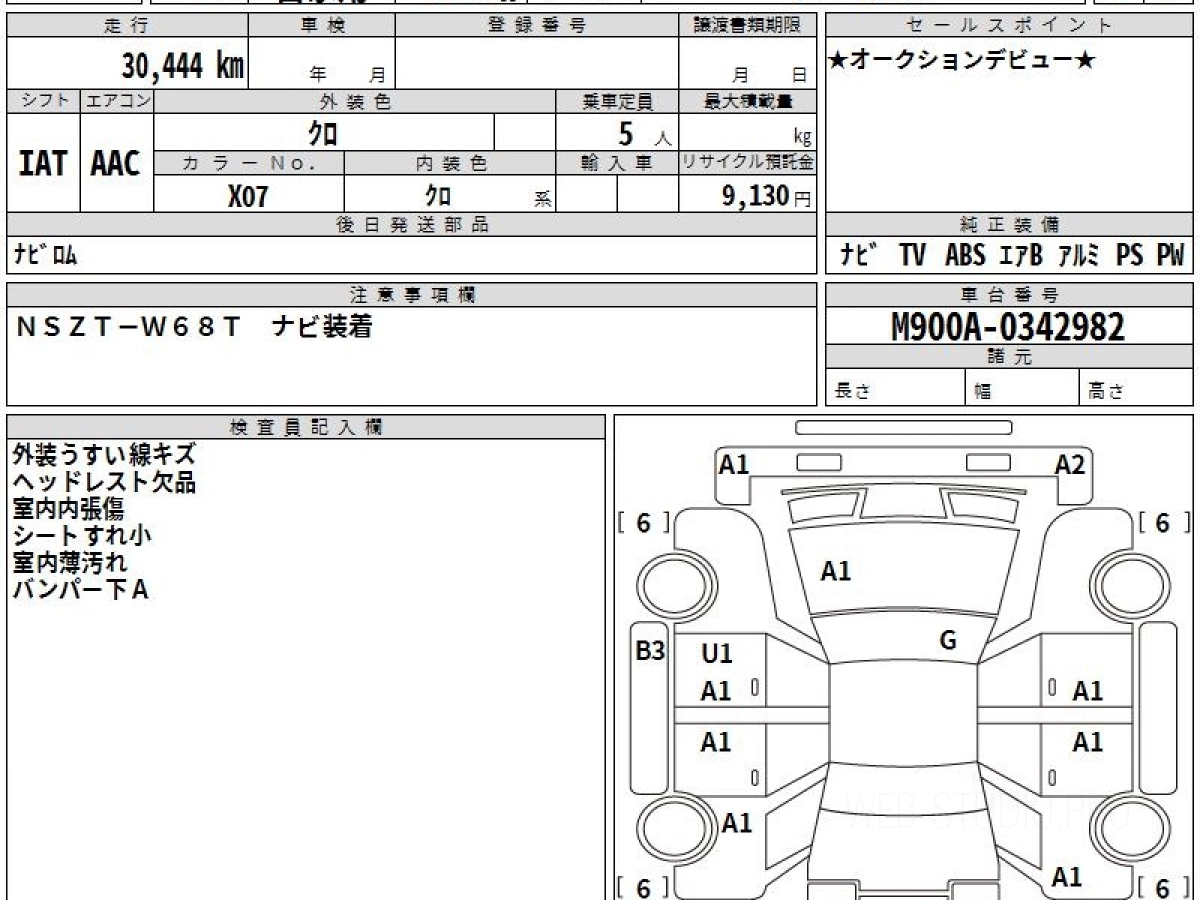Select the 登録番号 header
1200x900 pixels.
537,26
